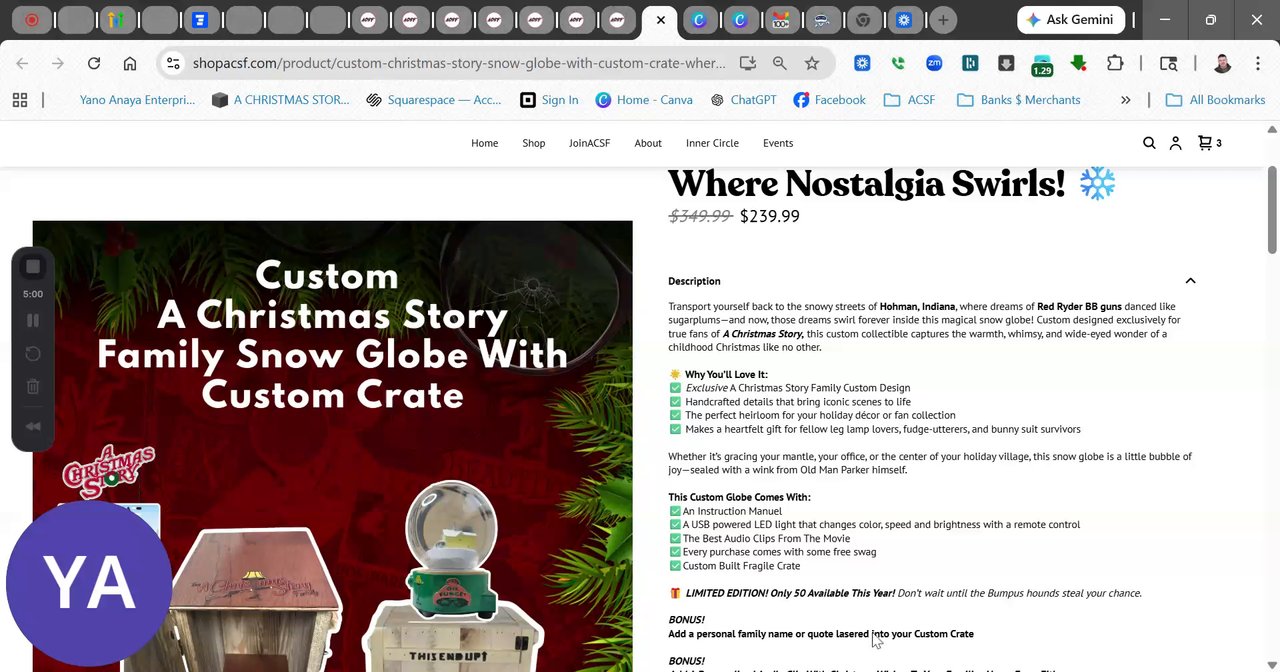Open the Facebook bookmark

tap(829, 100)
